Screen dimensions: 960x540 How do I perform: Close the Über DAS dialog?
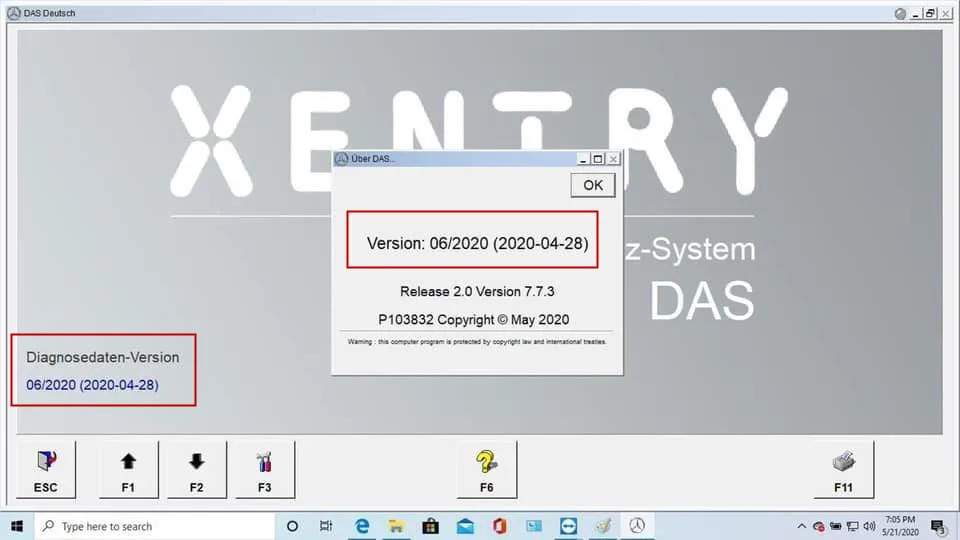click(x=613, y=159)
